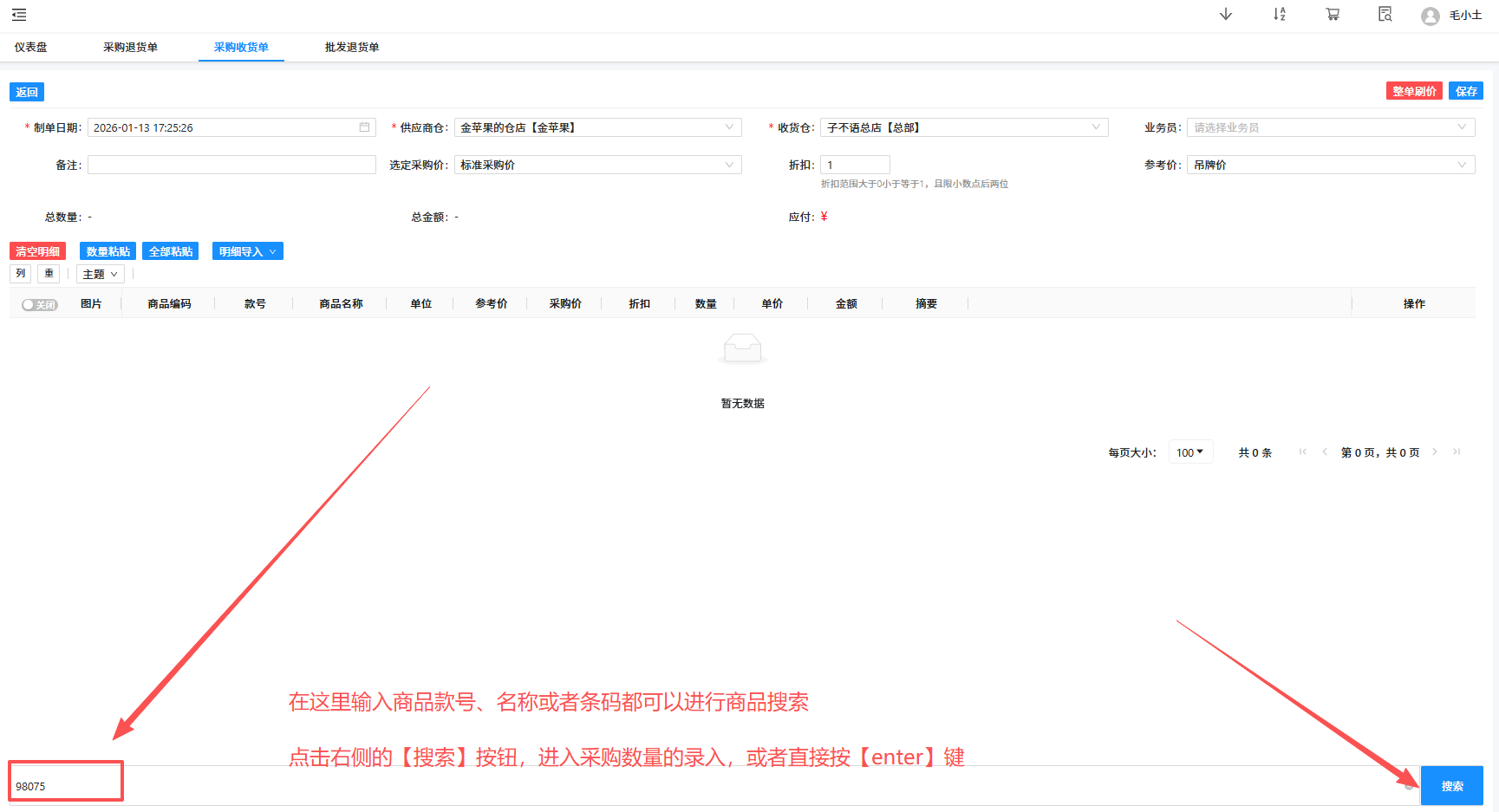The image size is (1499, 812).
Task: Click the 保存 save button
Action: [x=1465, y=90]
